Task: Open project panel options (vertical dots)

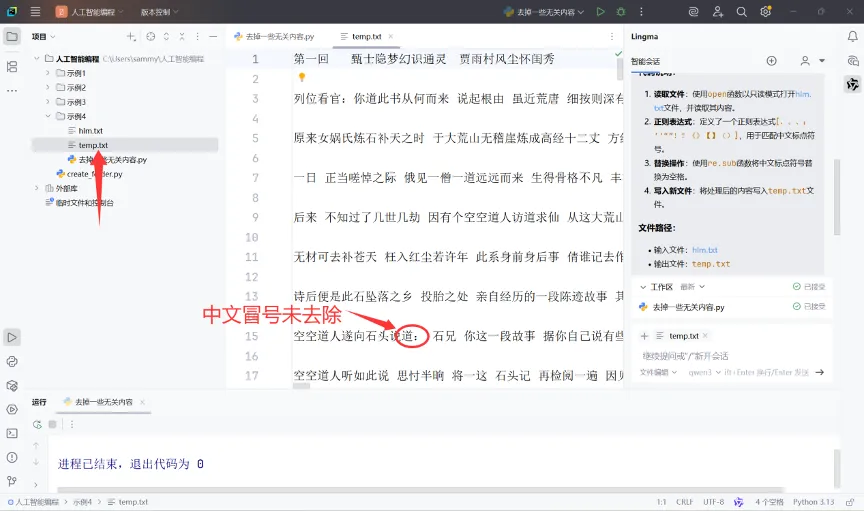Action: pos(197,36)
